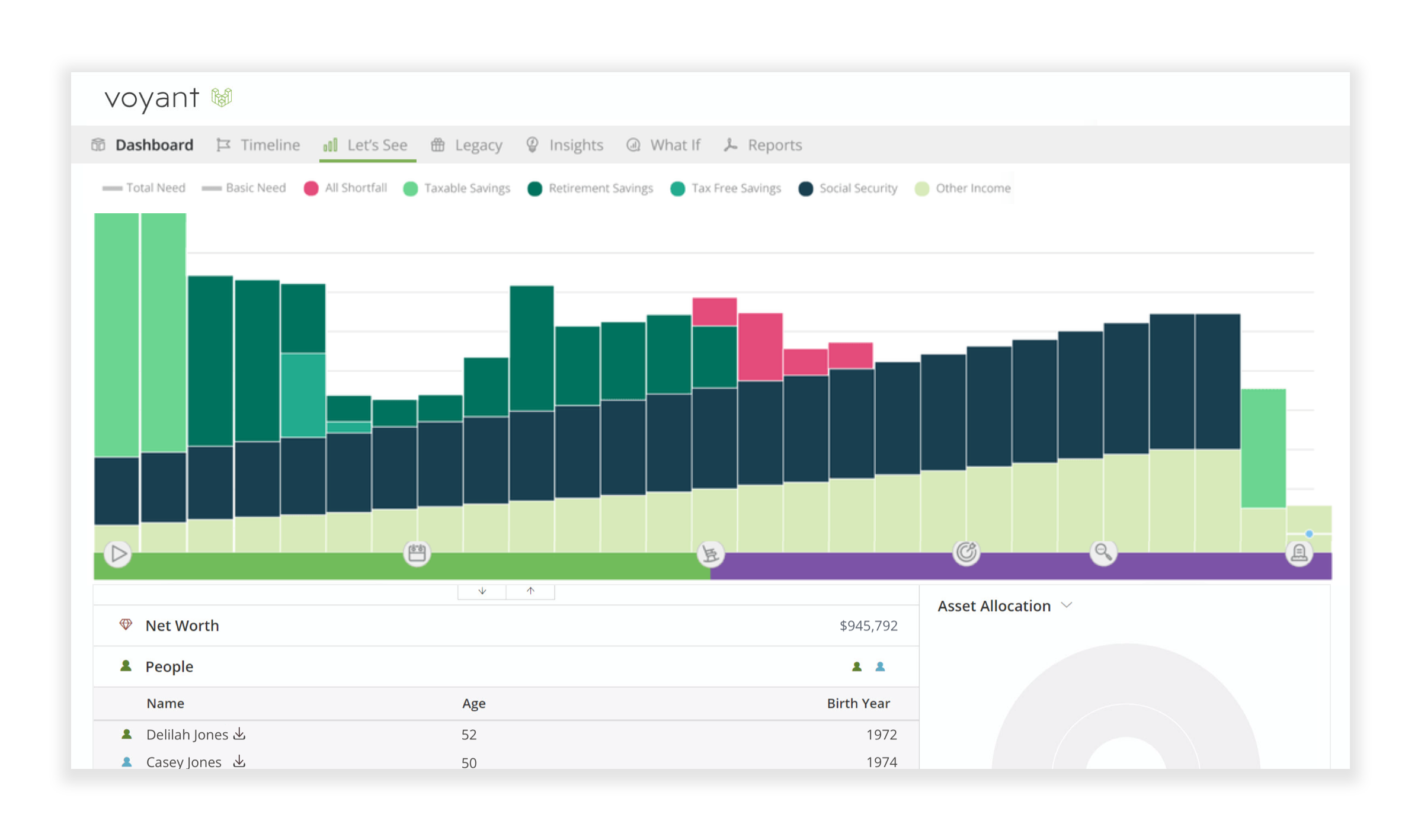Open the Dashboard tab
This screenshot has width=1421, height=840.
[x=142, y=145]
